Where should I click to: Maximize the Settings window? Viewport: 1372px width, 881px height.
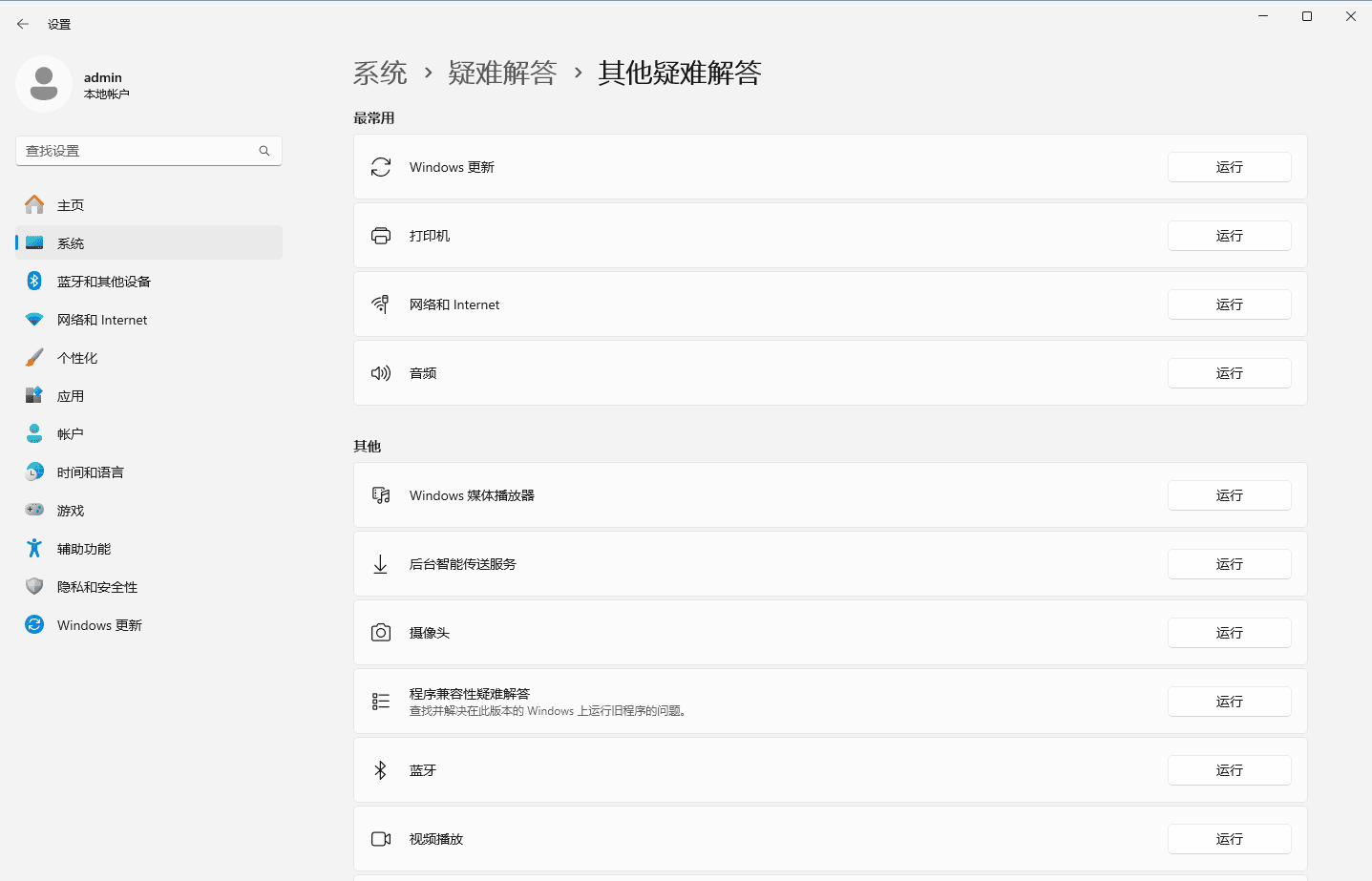1307,16
